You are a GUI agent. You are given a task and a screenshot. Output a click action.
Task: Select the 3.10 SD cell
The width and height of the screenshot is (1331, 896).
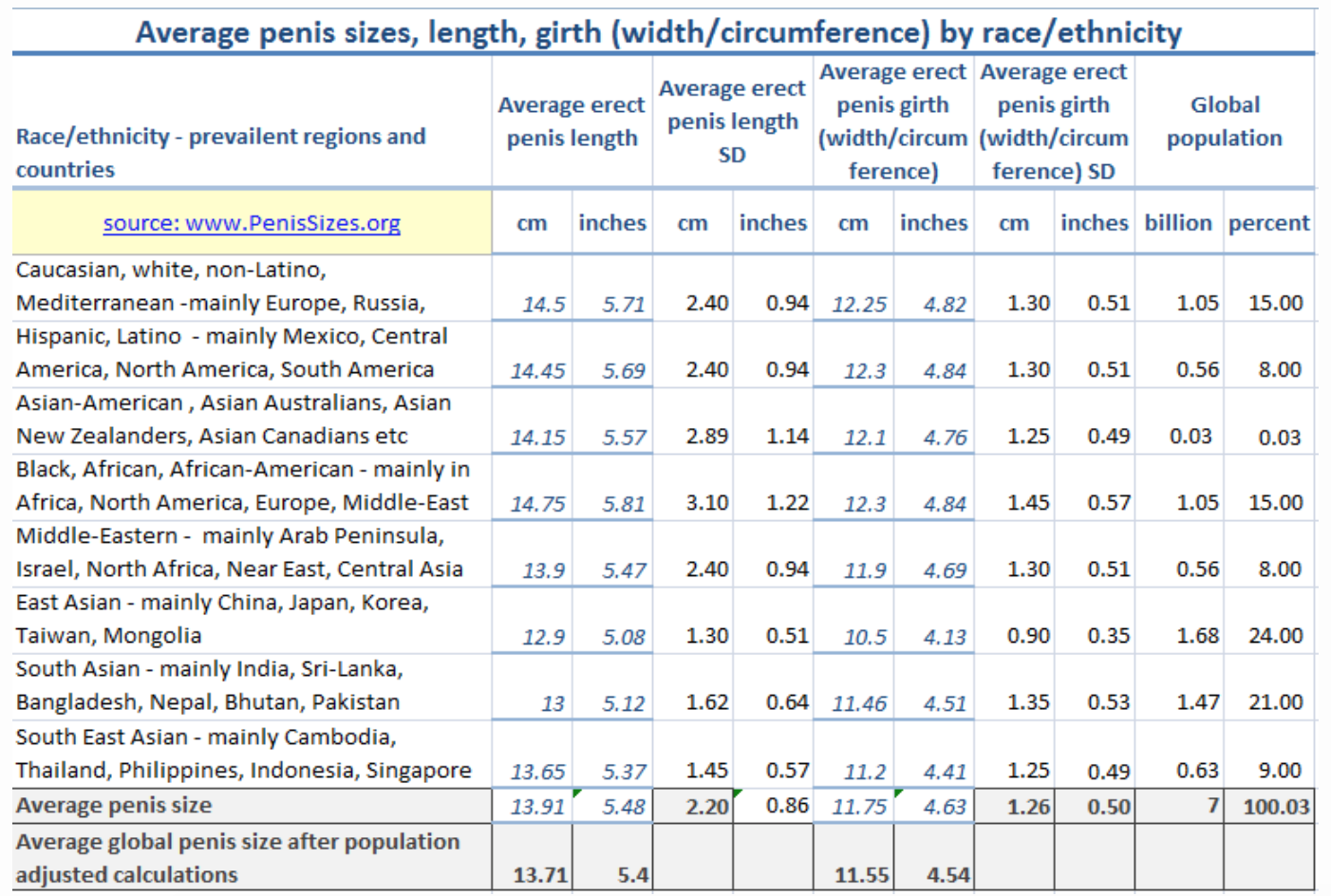[x=707, y=503]
